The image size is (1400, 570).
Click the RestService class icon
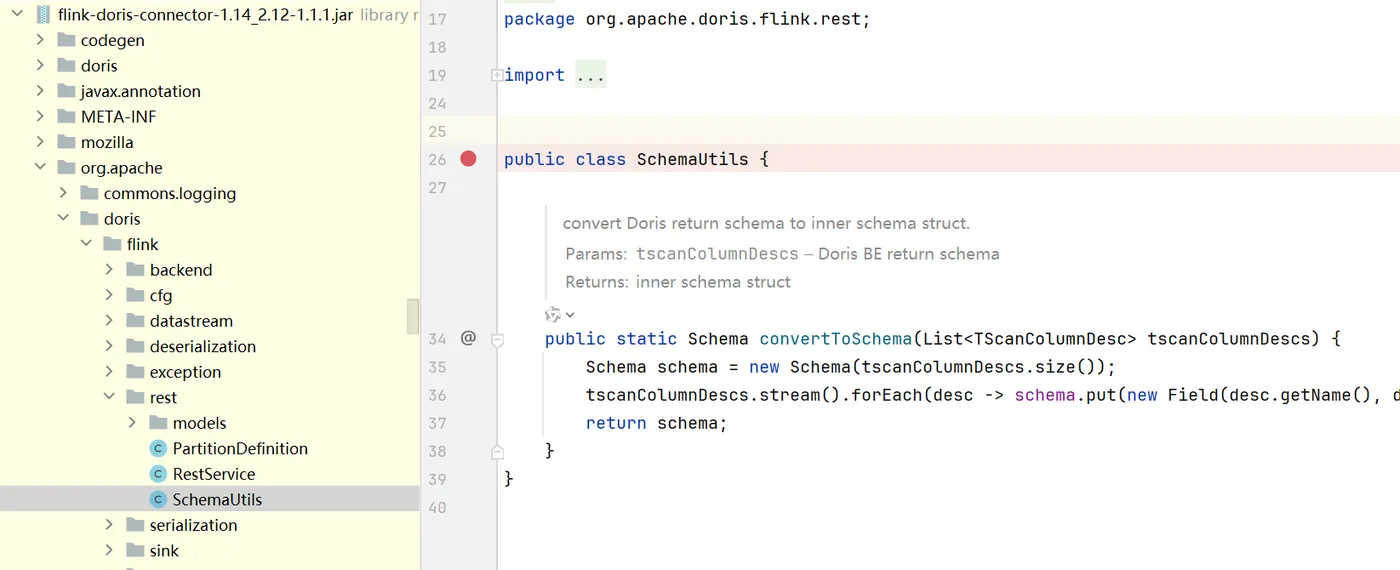pyautogui.click(x=158, y=474)
